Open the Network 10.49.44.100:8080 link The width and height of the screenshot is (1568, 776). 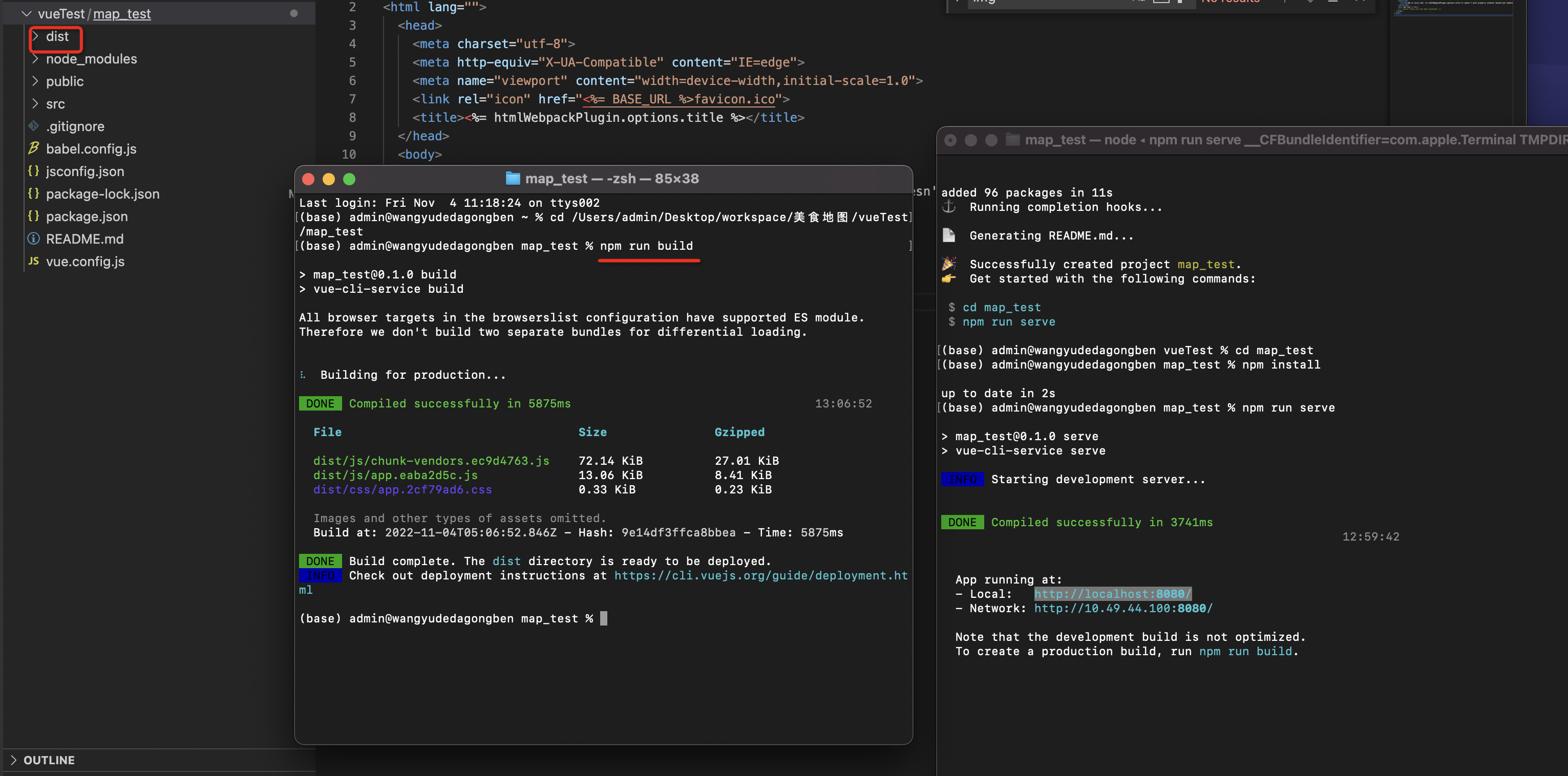pos(1123,609)
